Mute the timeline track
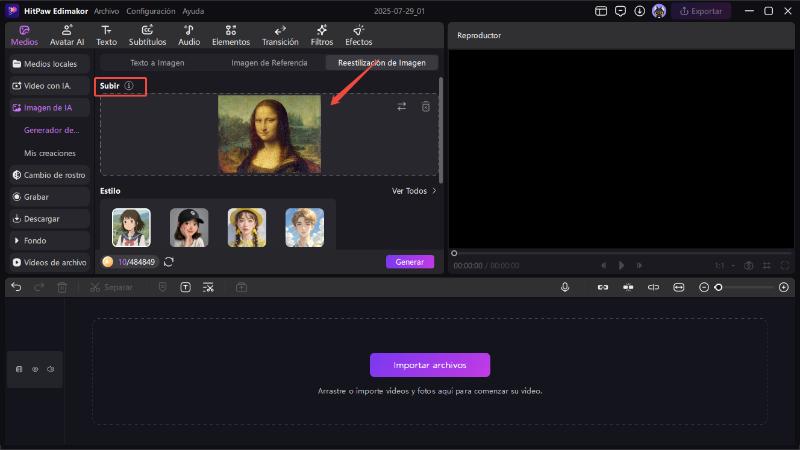 click(x=51, y=369)
